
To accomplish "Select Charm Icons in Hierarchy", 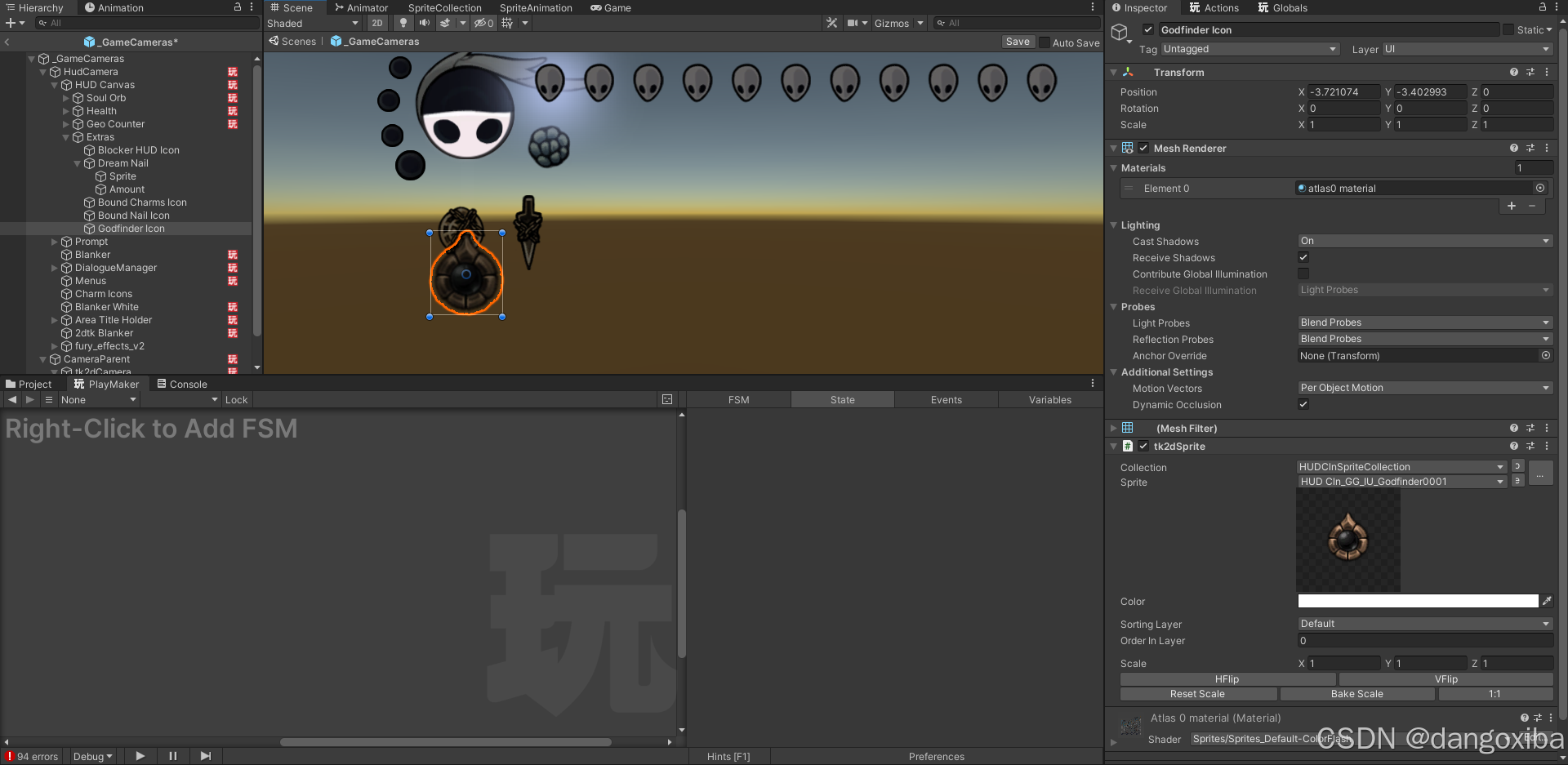I will pos(103,294).
